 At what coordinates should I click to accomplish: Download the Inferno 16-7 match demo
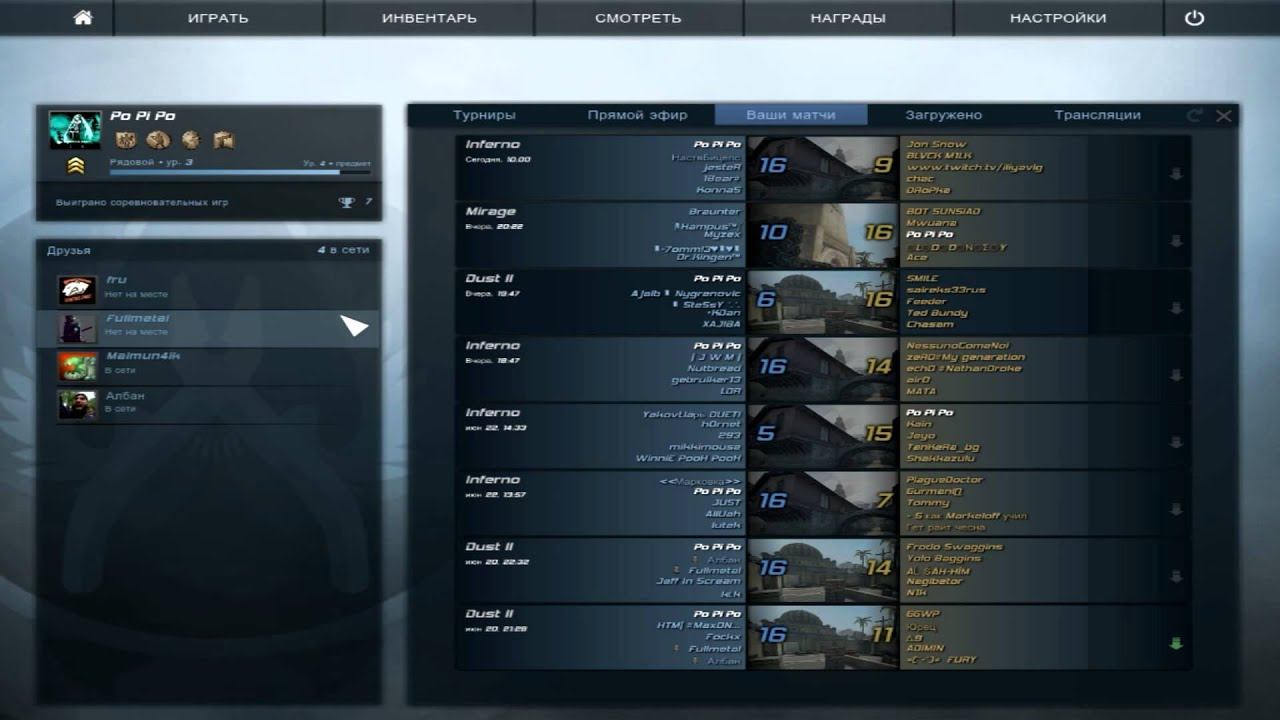tap(1176, 509)
